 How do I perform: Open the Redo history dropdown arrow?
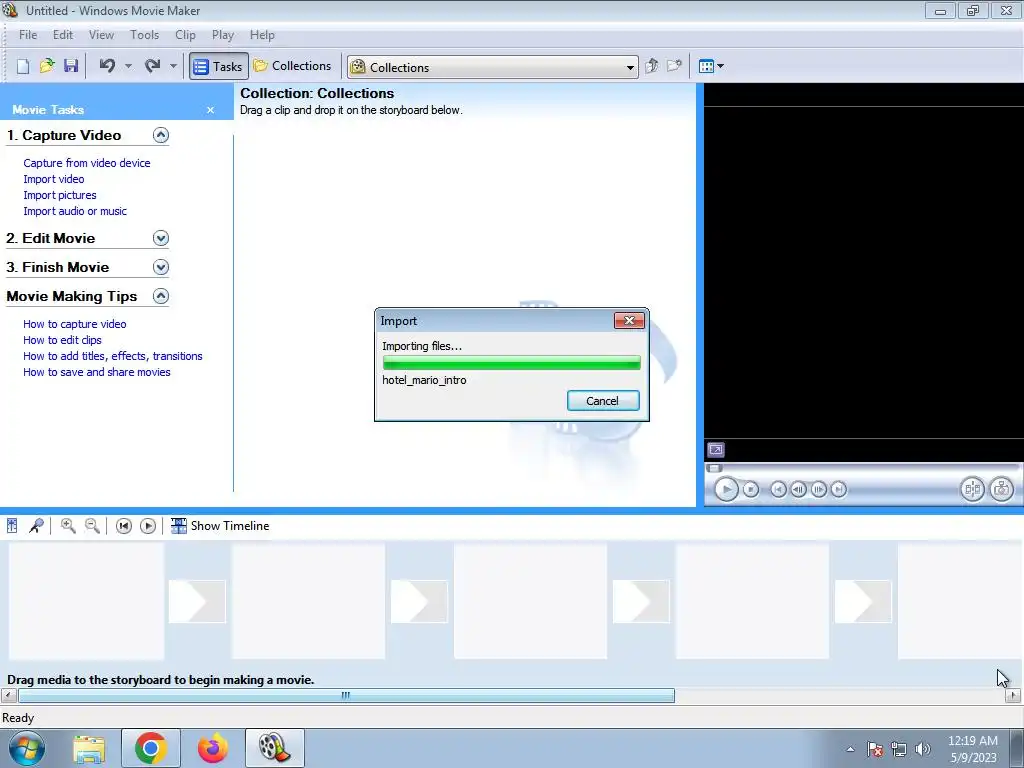pyautogui.click(x=173, y=66)
